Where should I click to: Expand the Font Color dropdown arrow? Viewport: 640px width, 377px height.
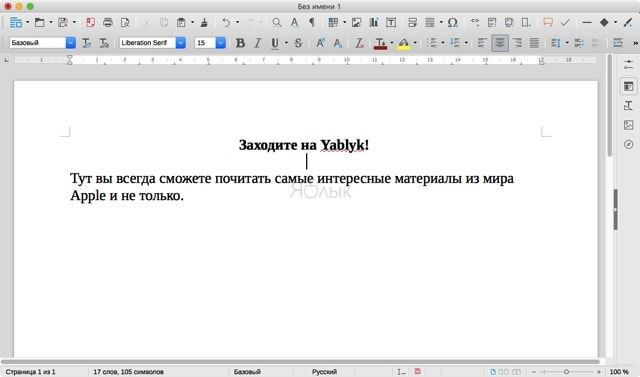(x=391, y=43)
